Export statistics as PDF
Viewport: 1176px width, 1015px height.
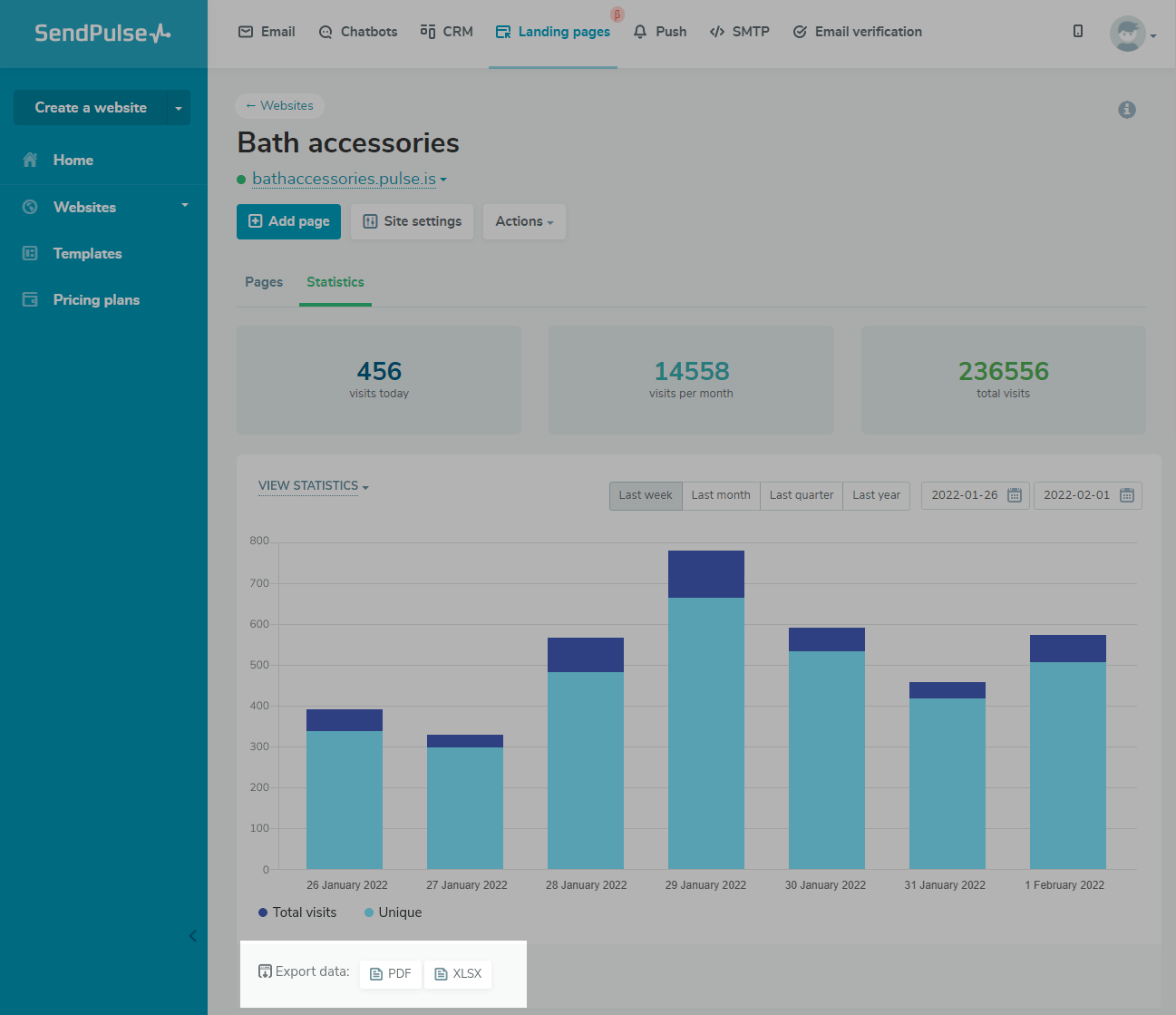click(391, 973)
